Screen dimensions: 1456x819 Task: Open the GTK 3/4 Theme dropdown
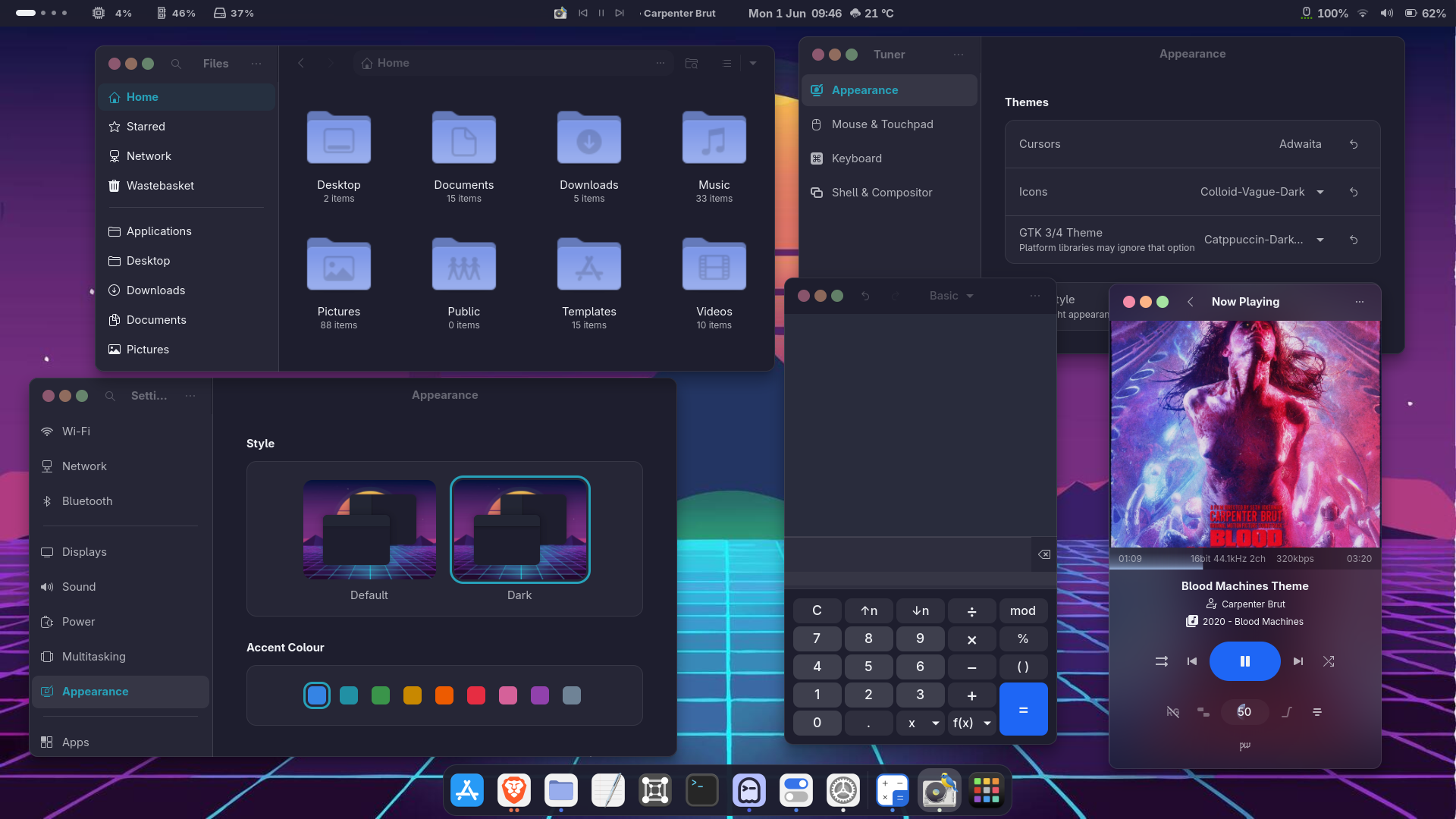tap(1264, 240)
